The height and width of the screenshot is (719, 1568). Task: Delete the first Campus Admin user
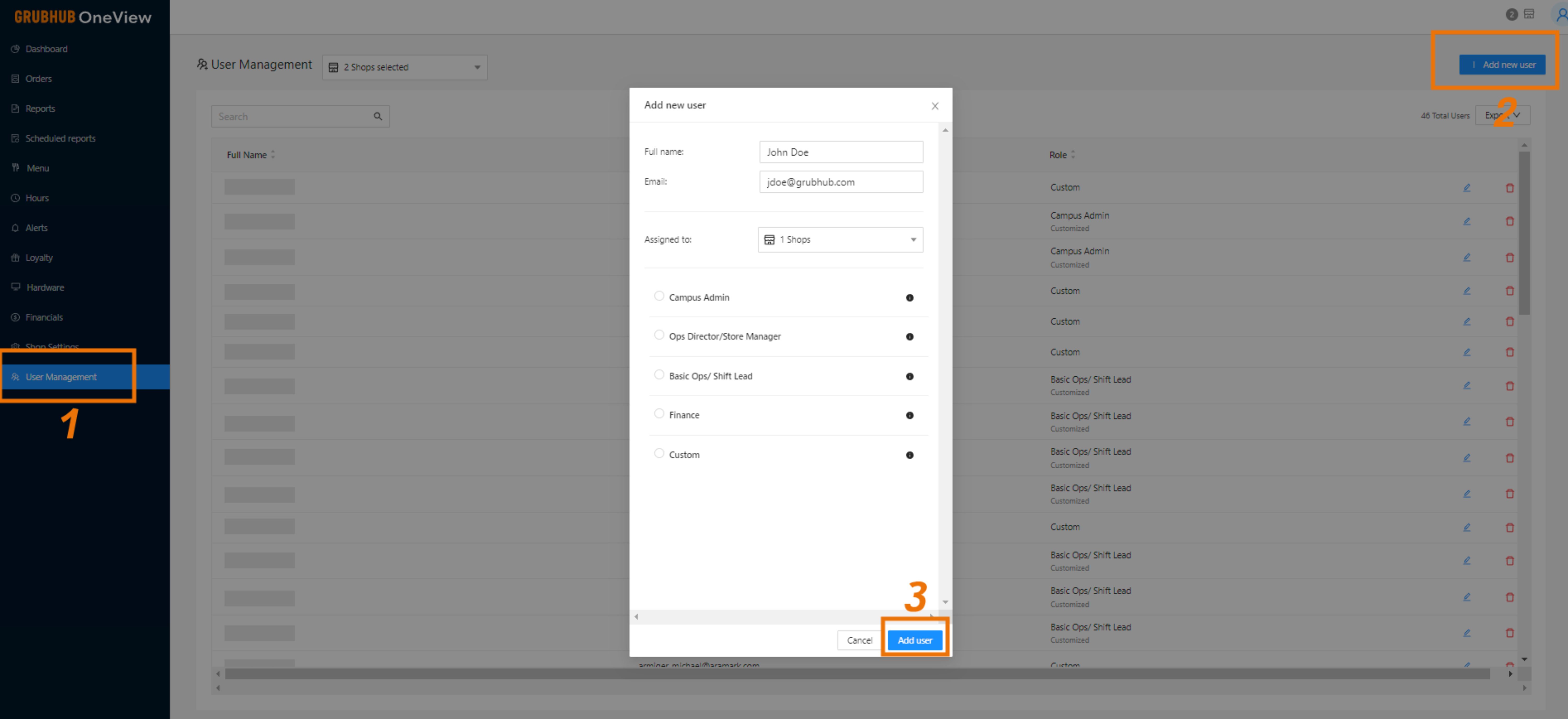click(1509, 221)
